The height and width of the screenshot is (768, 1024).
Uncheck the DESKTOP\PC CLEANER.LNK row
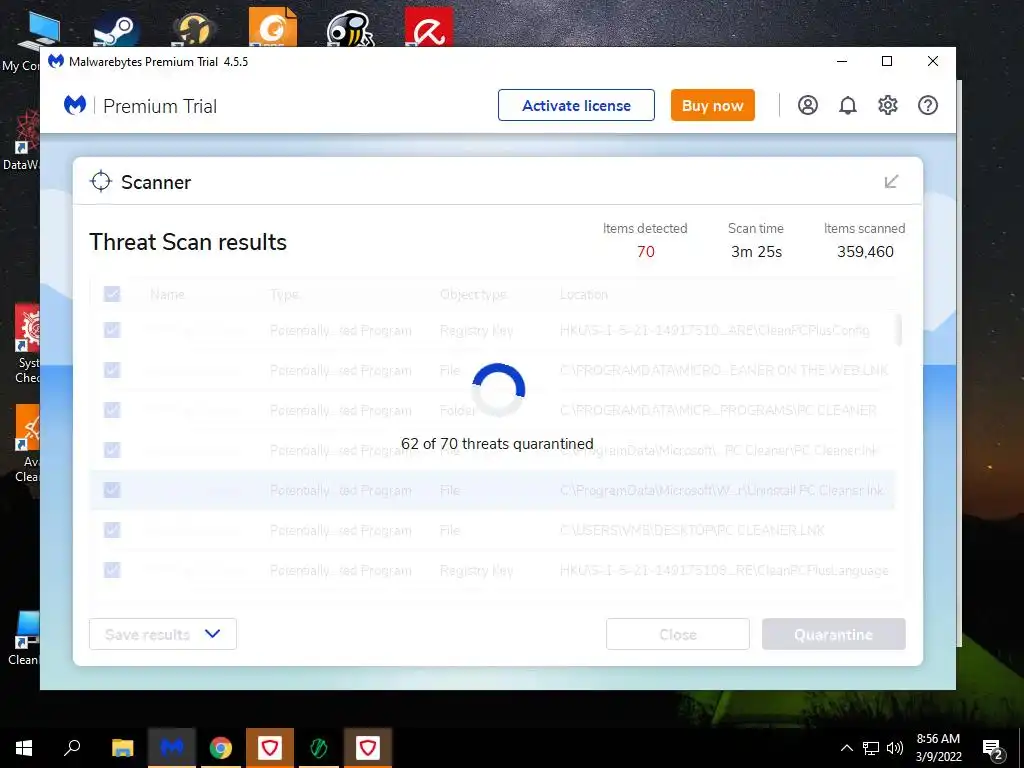tap(112, 530)
